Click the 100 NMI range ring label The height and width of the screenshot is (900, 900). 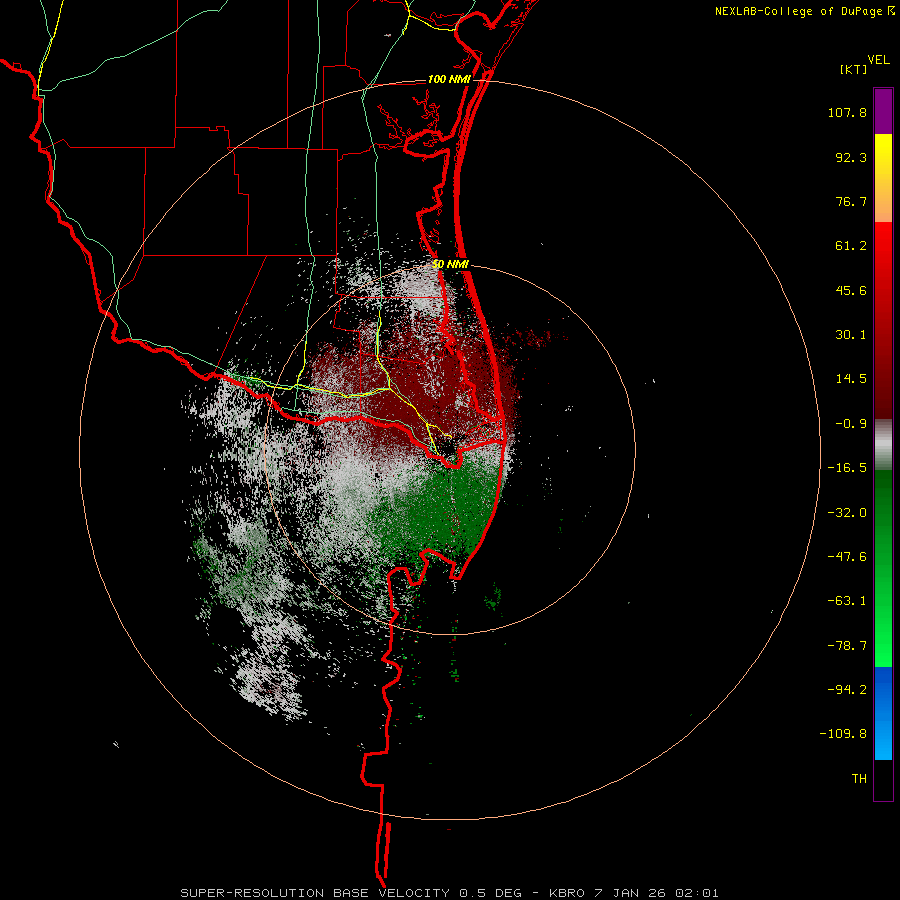coord(449,79)
